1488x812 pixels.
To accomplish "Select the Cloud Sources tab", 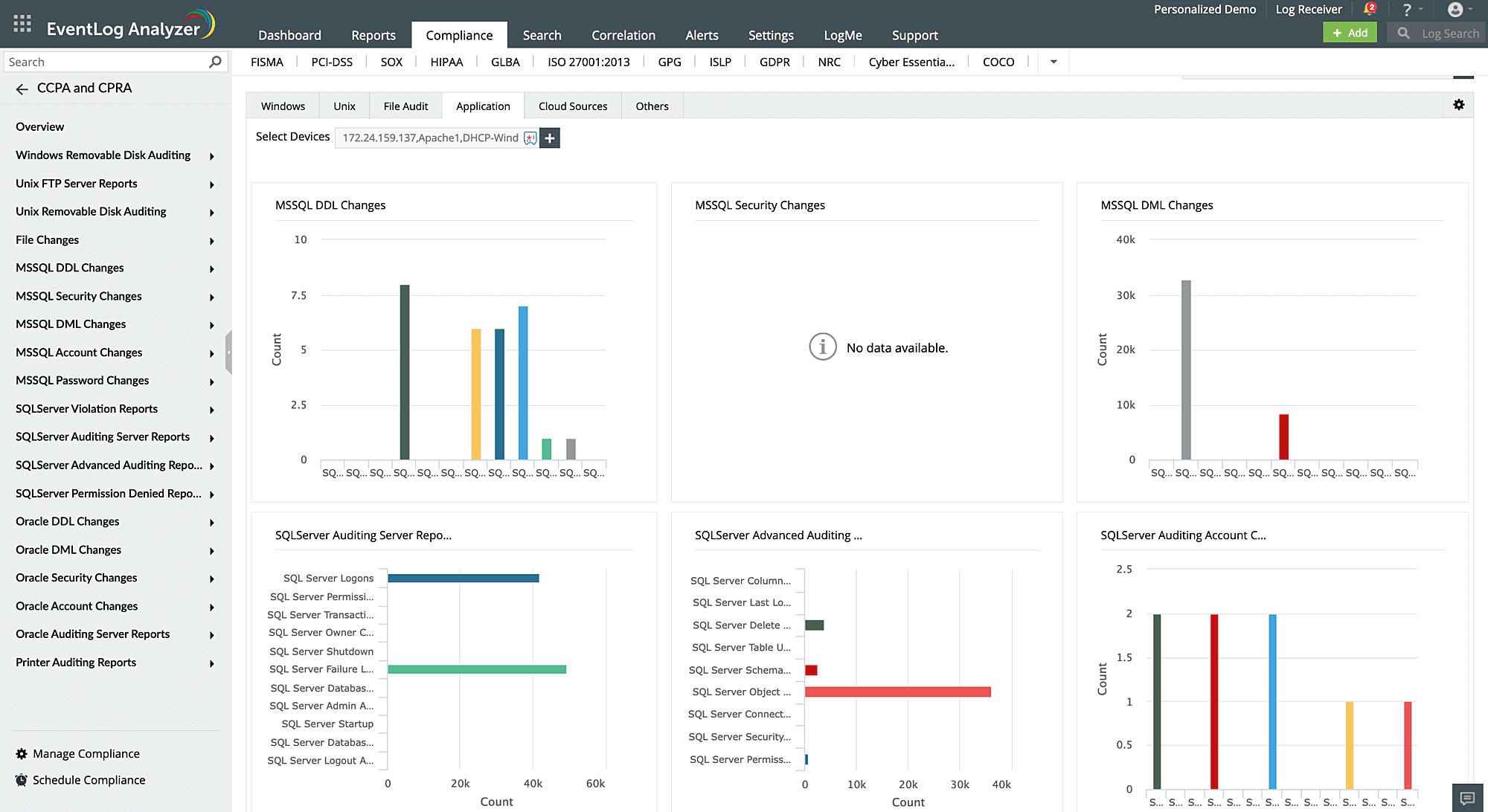I will 572,106.
